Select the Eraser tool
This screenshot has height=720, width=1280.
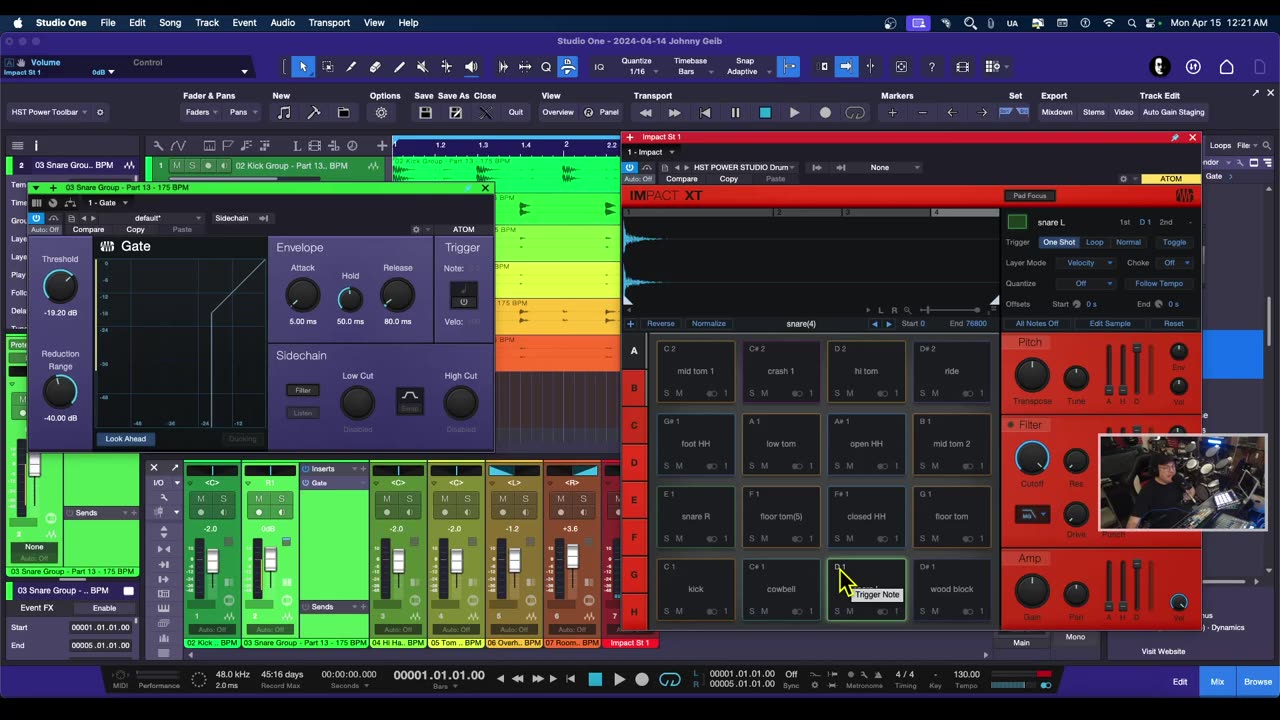click(x=375, y=67)
